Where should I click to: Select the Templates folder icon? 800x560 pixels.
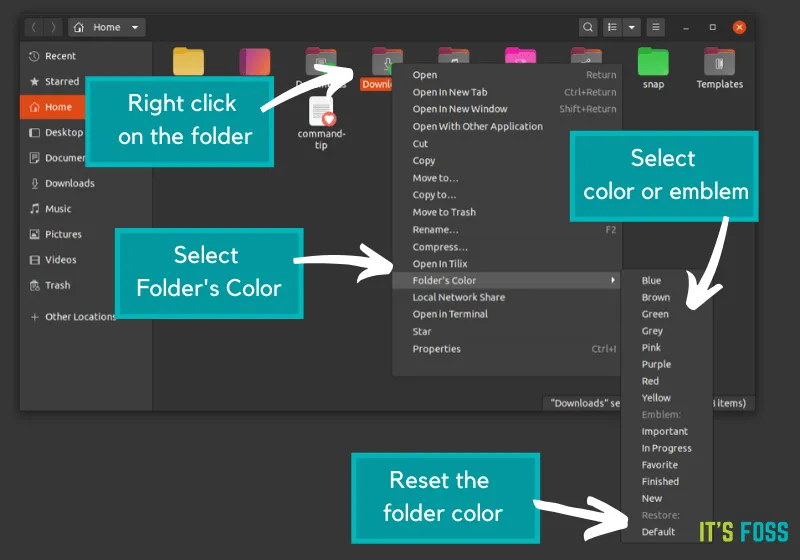tap(720, 63)
